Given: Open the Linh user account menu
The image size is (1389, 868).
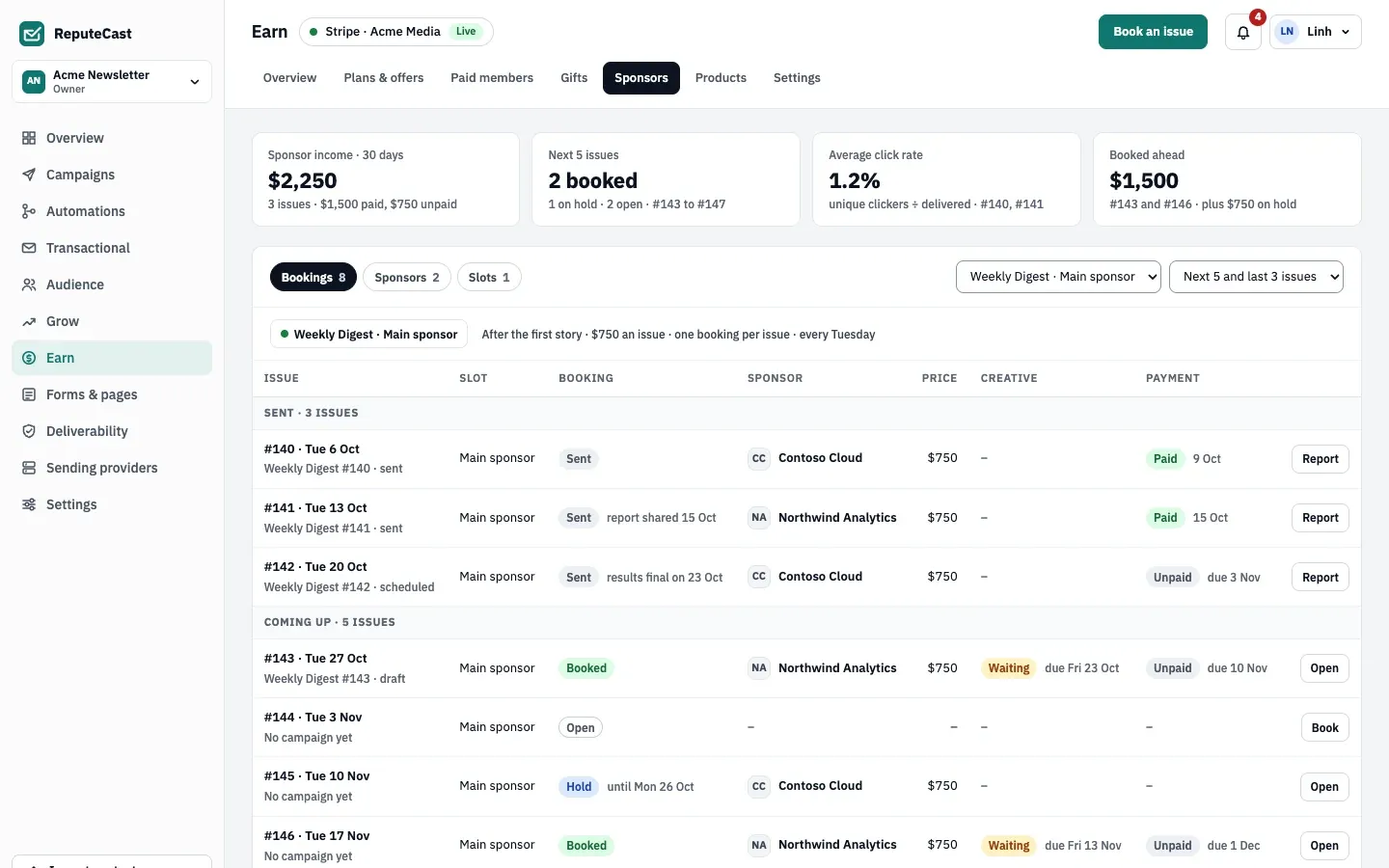Looking at the screenshot, I should click(1316, 32).
